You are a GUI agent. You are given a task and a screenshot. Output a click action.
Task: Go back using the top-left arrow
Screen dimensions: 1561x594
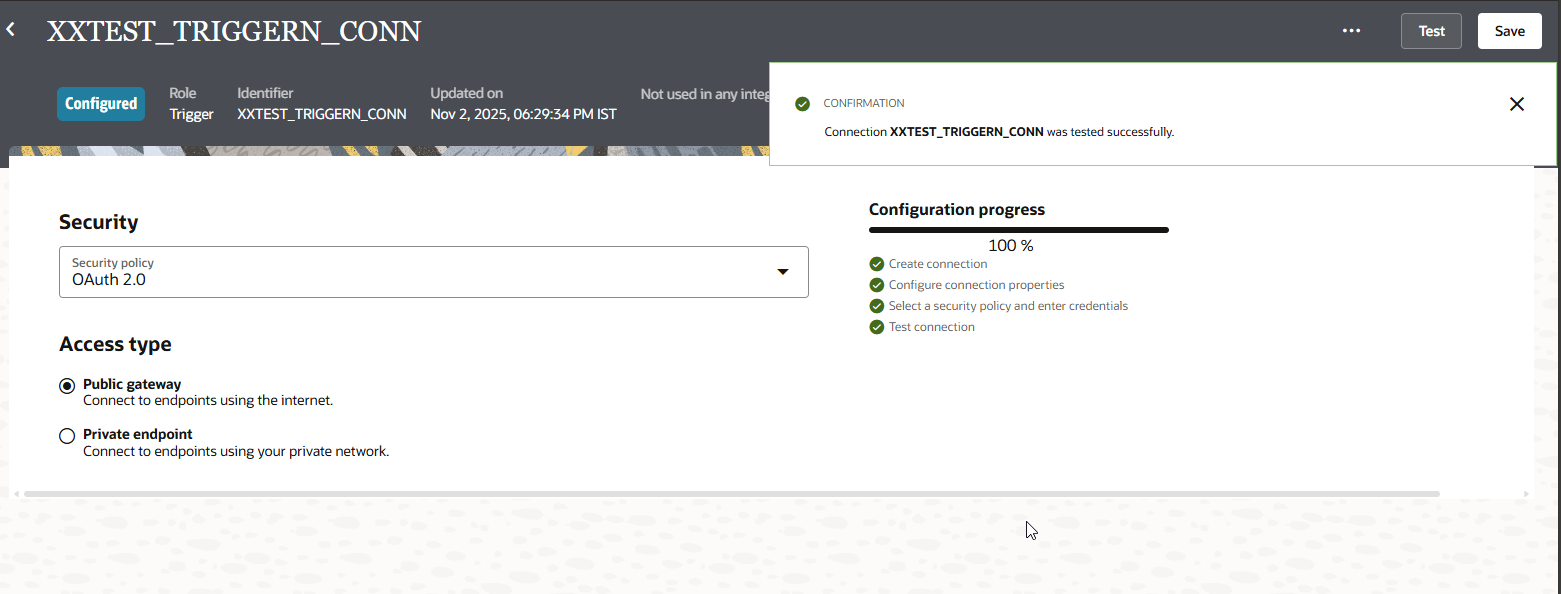pyautogui.click(x=11, y=31)
